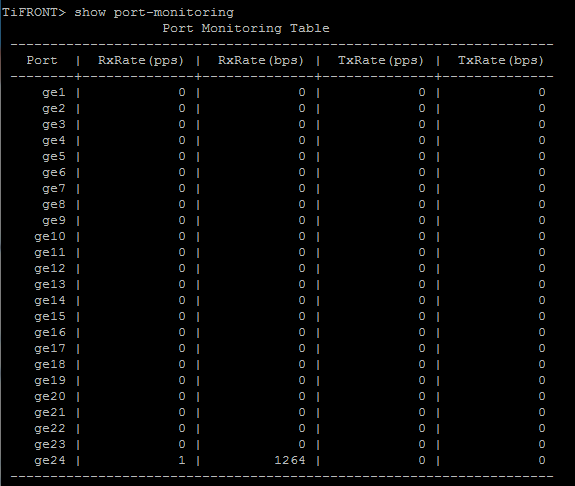Select the 'ge20' port label
The height and width of the screenshot is (486, 575).
[x=50, y=397]
